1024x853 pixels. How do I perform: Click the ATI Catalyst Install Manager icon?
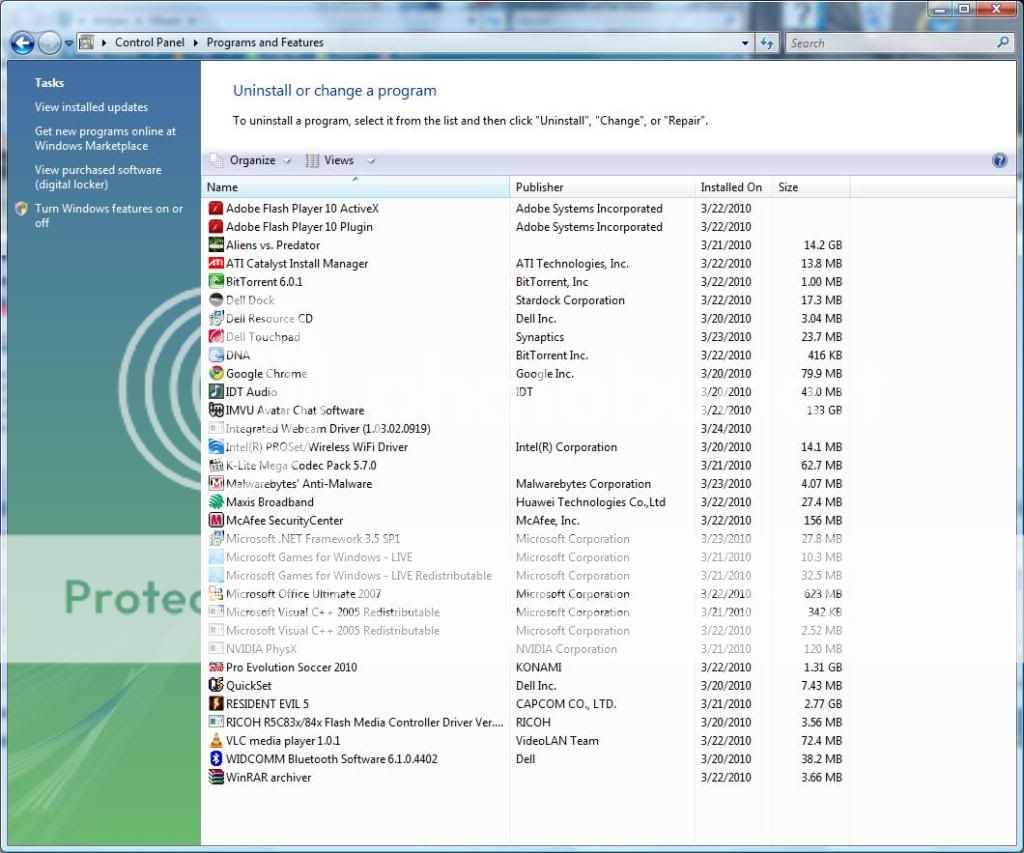(216, 263)
